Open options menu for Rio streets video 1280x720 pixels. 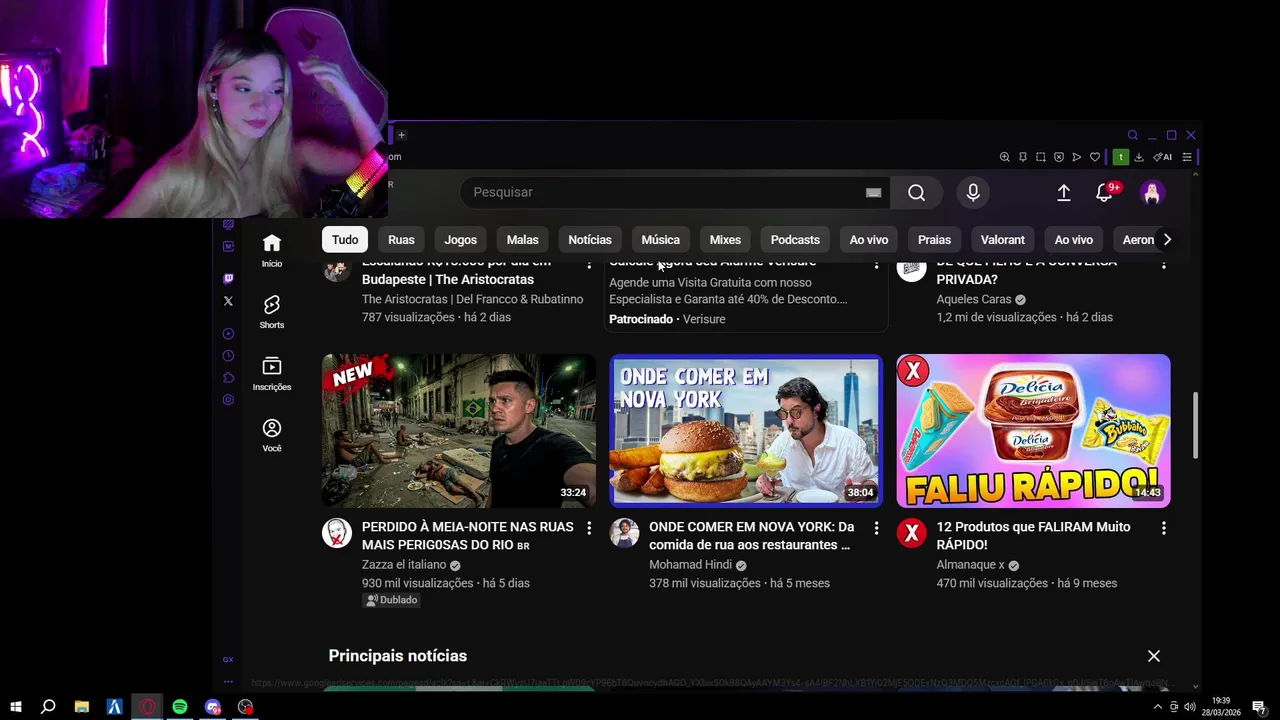tap(589, 528)
